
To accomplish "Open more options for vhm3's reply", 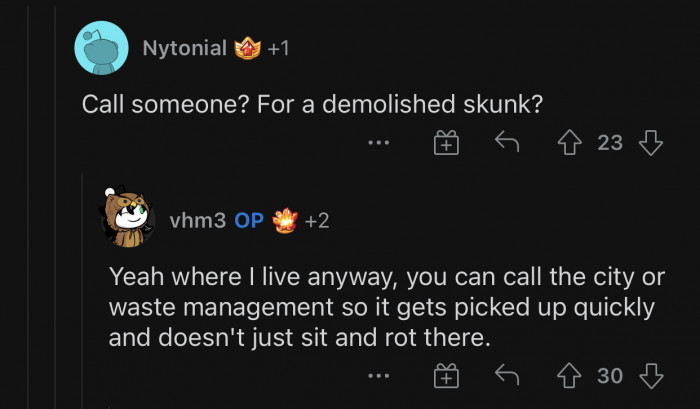I will pyautogui.click(x=378, y=376).
